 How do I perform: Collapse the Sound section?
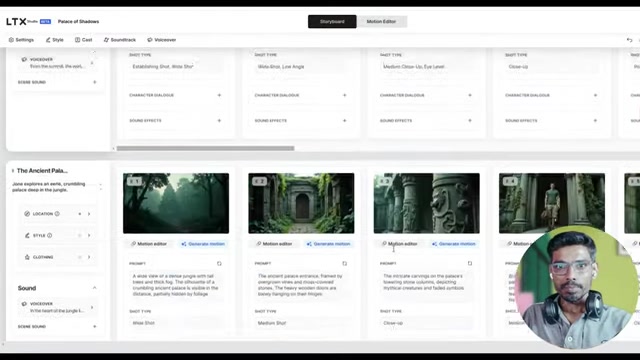coord(94,288)
